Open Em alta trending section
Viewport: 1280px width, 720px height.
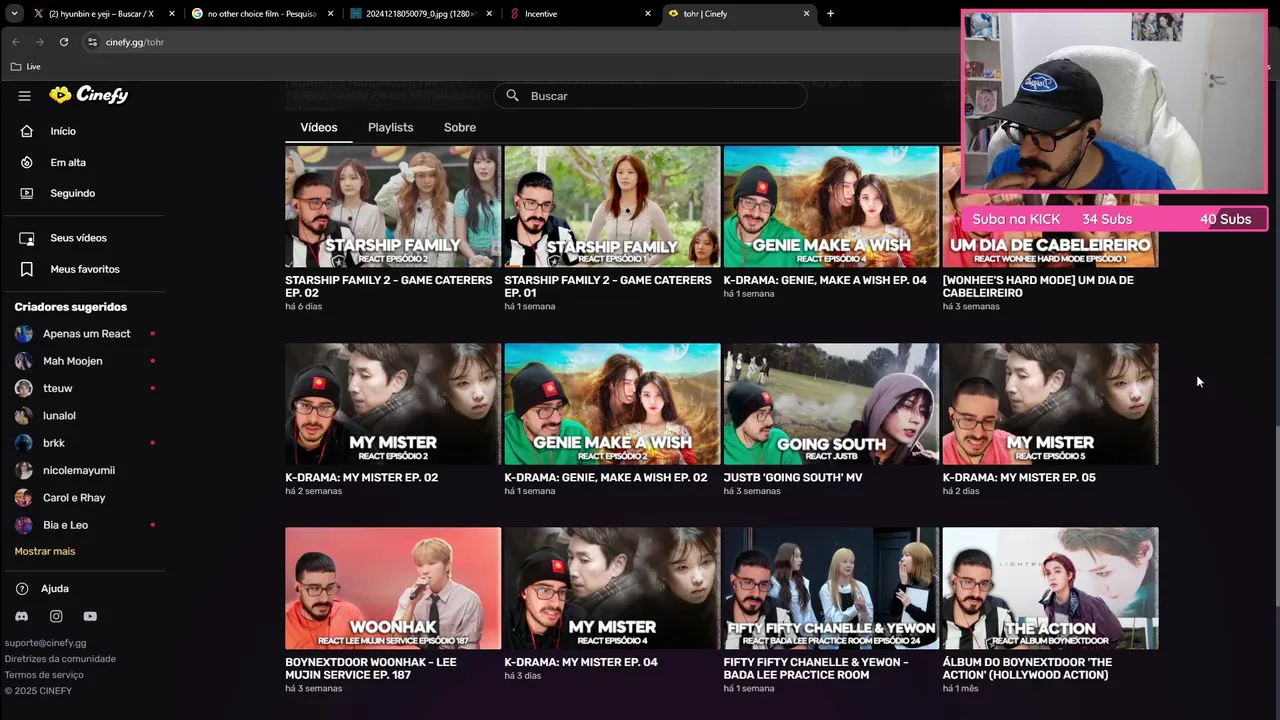click(67, 162)
